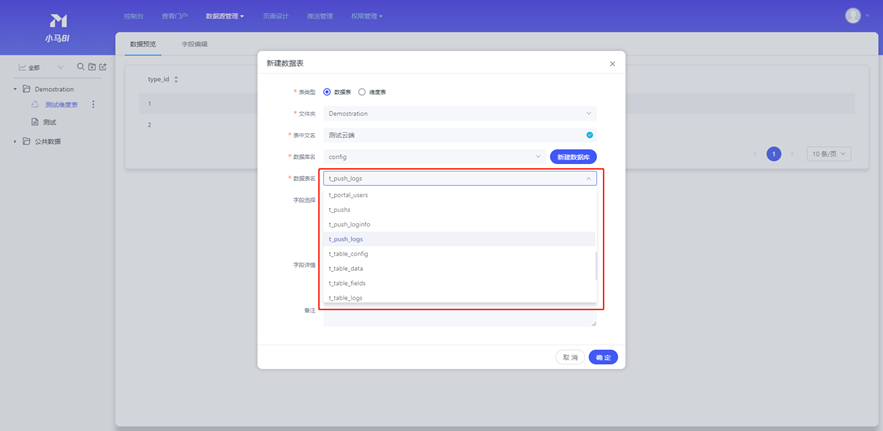Select the 维度表 radio button
883x431 pixels.
click(x=362, y=92)
